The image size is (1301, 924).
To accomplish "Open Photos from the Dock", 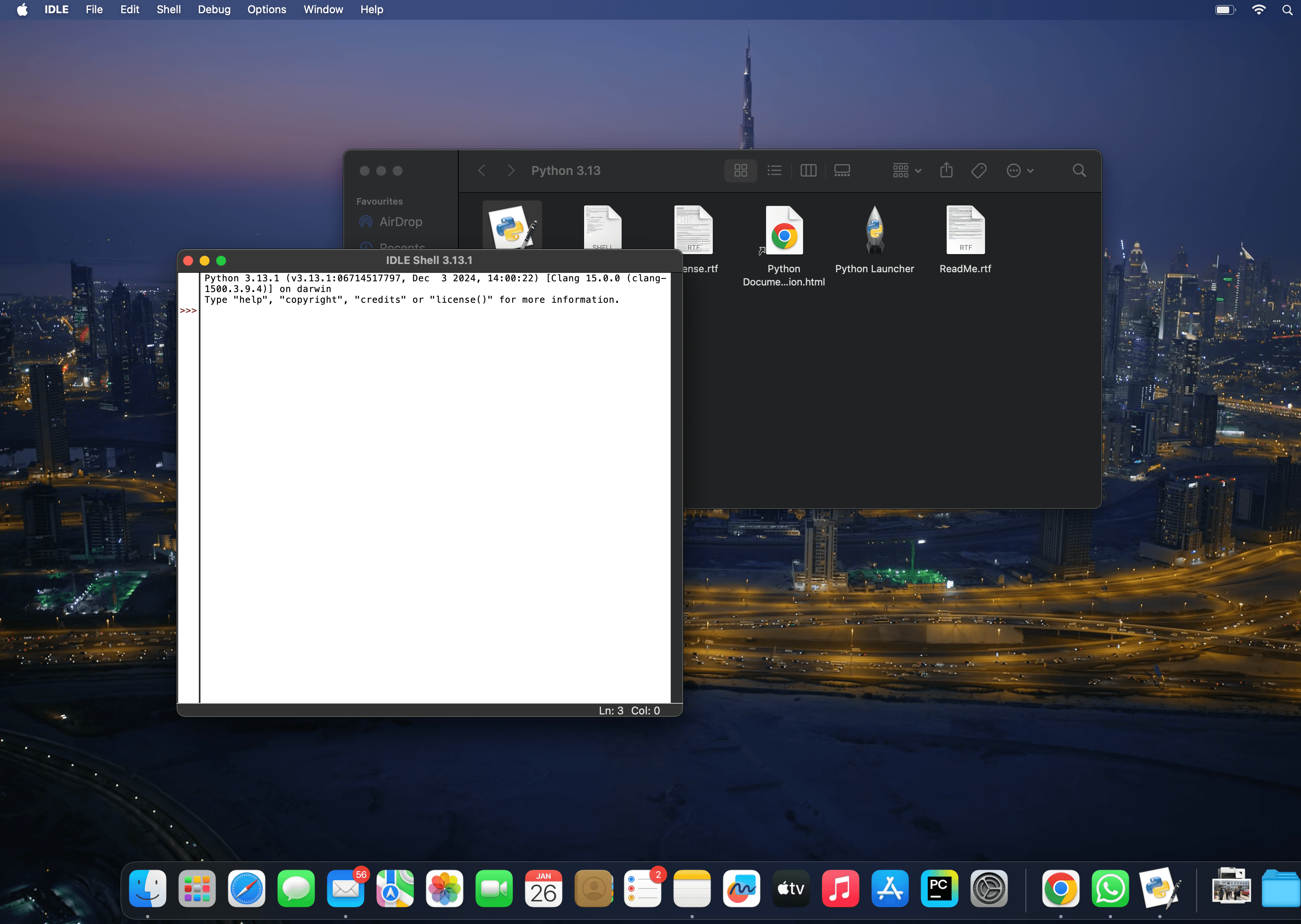I will (444, 888).
